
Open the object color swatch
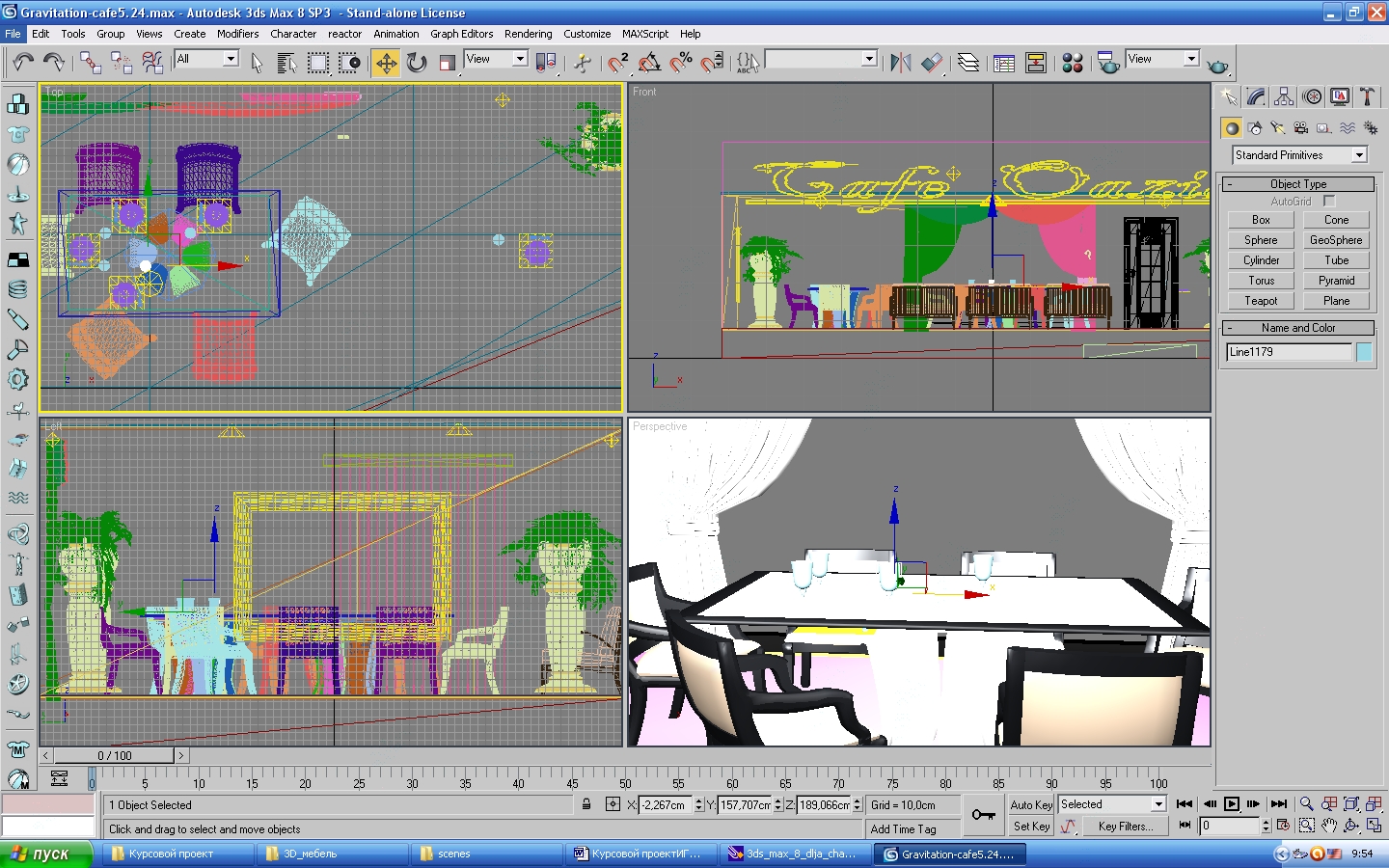pyautogui.click(x=1364, y=352)
